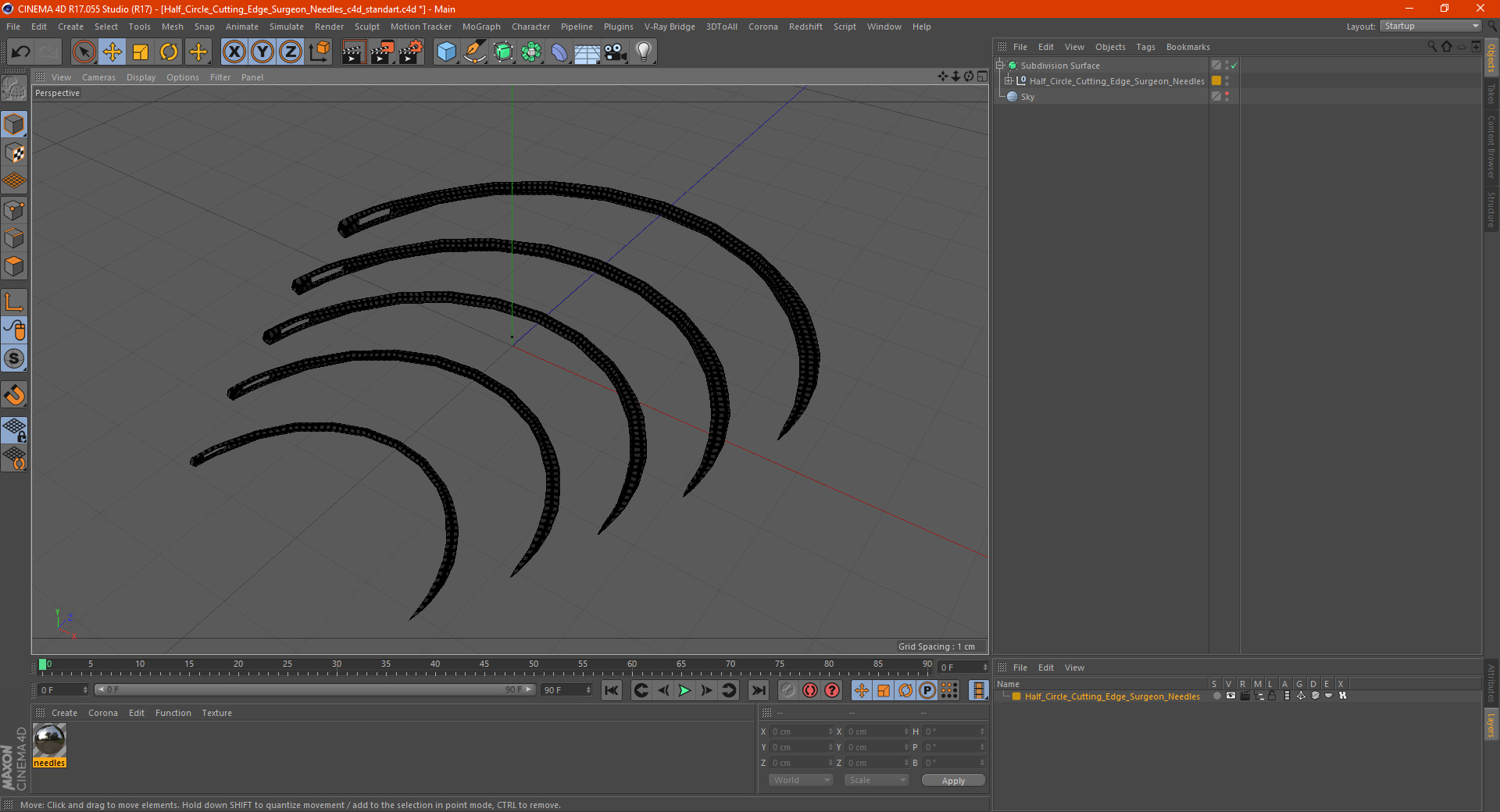Toggle Y axis lock

tap(262, 52)
